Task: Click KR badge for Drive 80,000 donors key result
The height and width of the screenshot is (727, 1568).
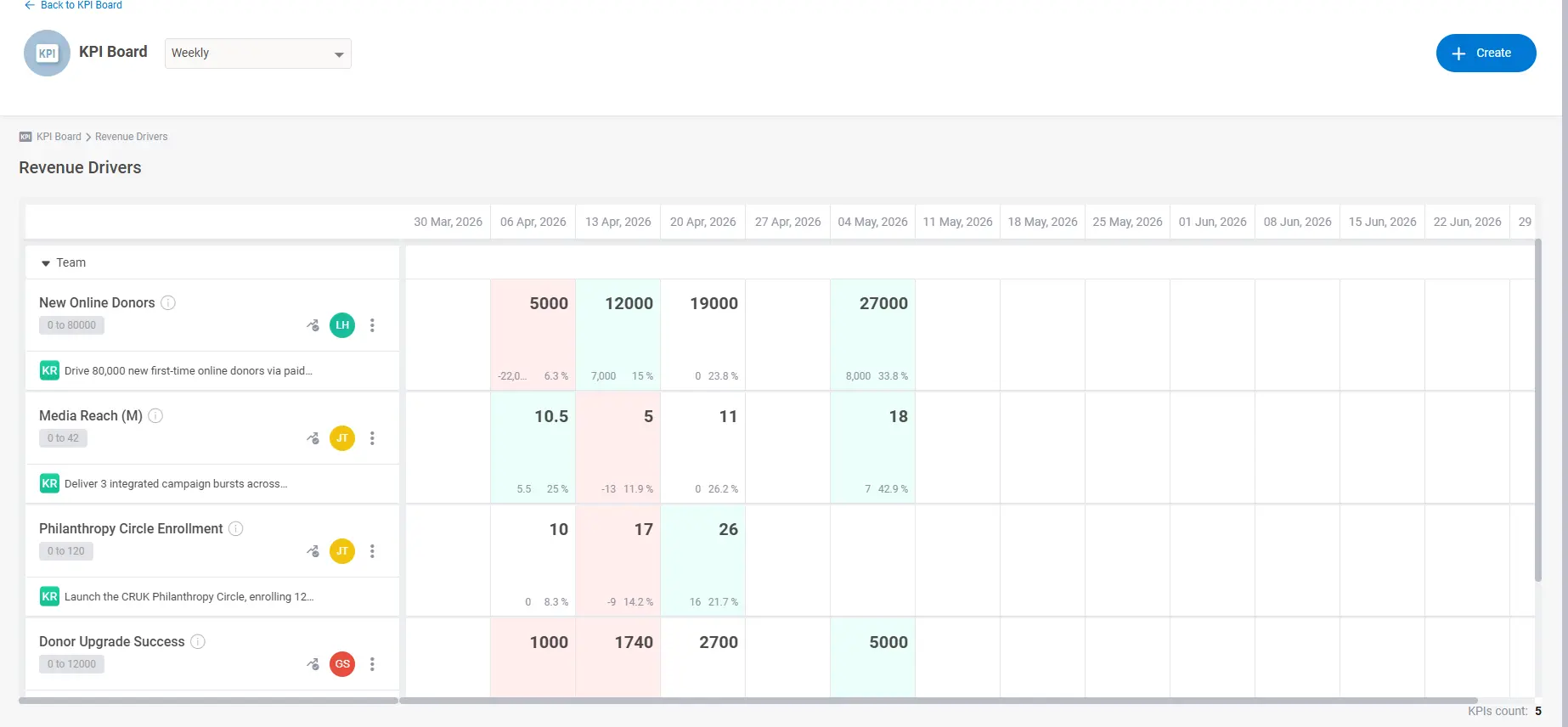Action: pos(49,370)
